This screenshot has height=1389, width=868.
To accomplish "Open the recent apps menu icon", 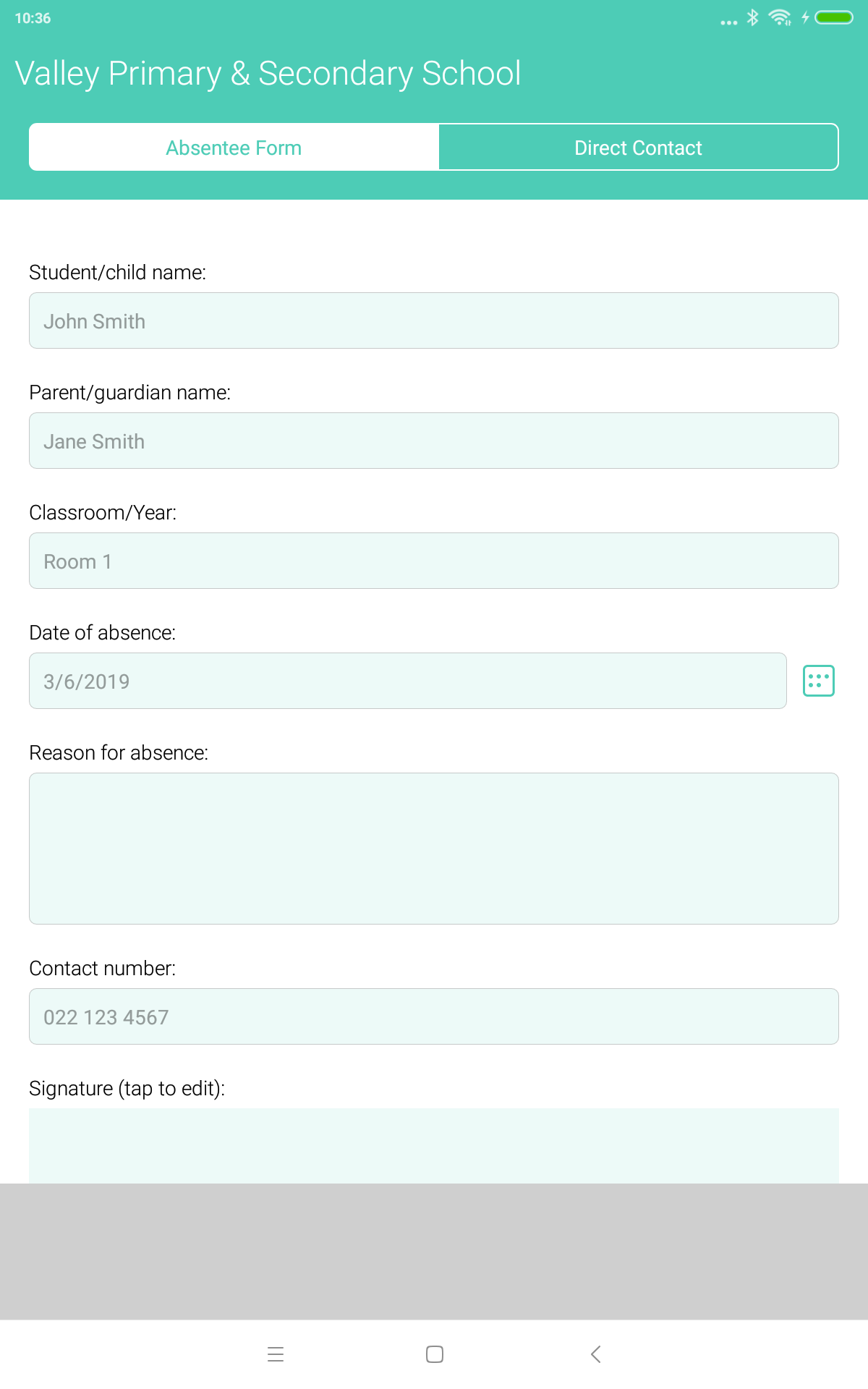I will [x=276, y=1354].
